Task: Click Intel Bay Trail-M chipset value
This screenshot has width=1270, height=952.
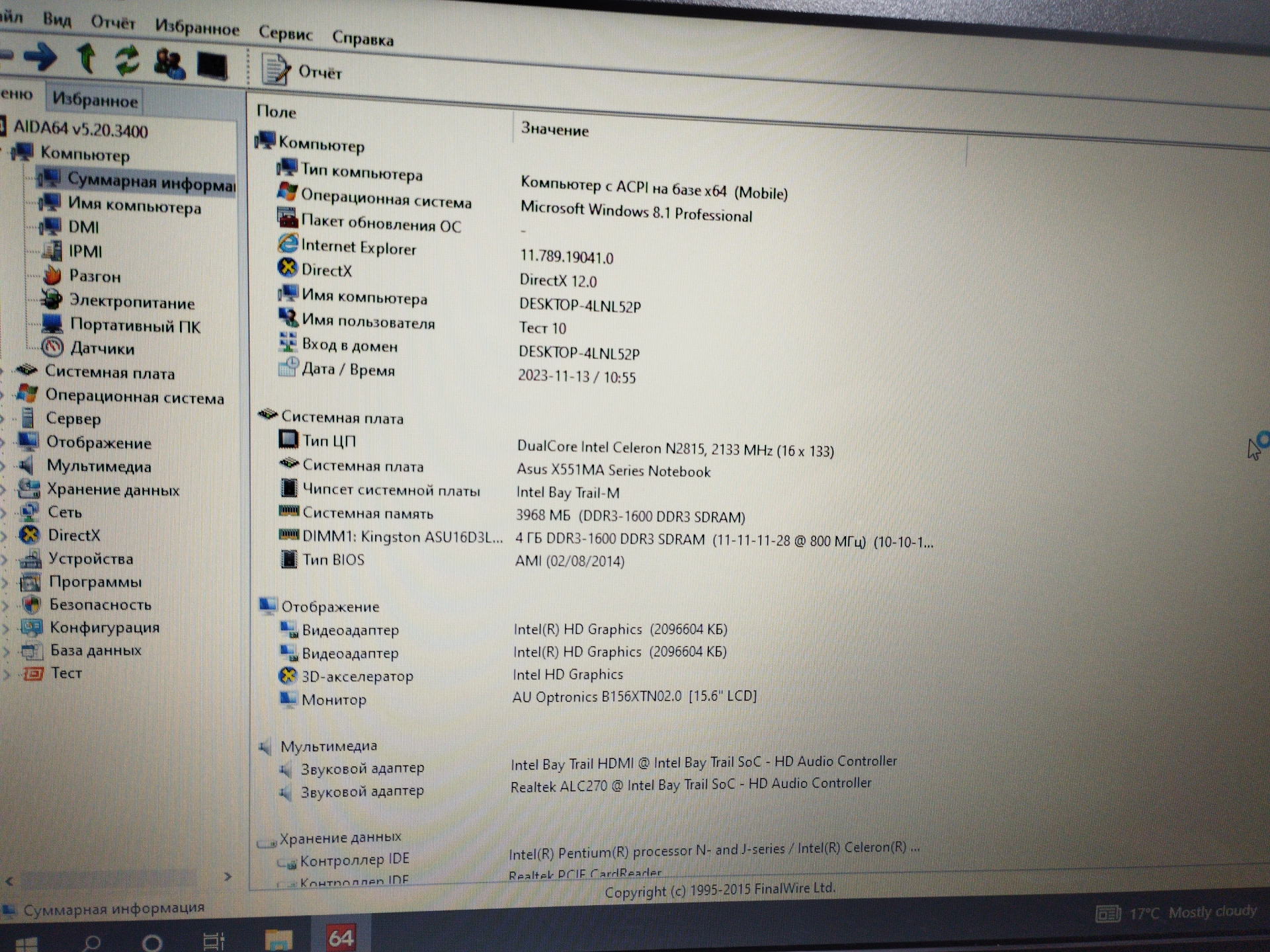Action: point(568,492)
